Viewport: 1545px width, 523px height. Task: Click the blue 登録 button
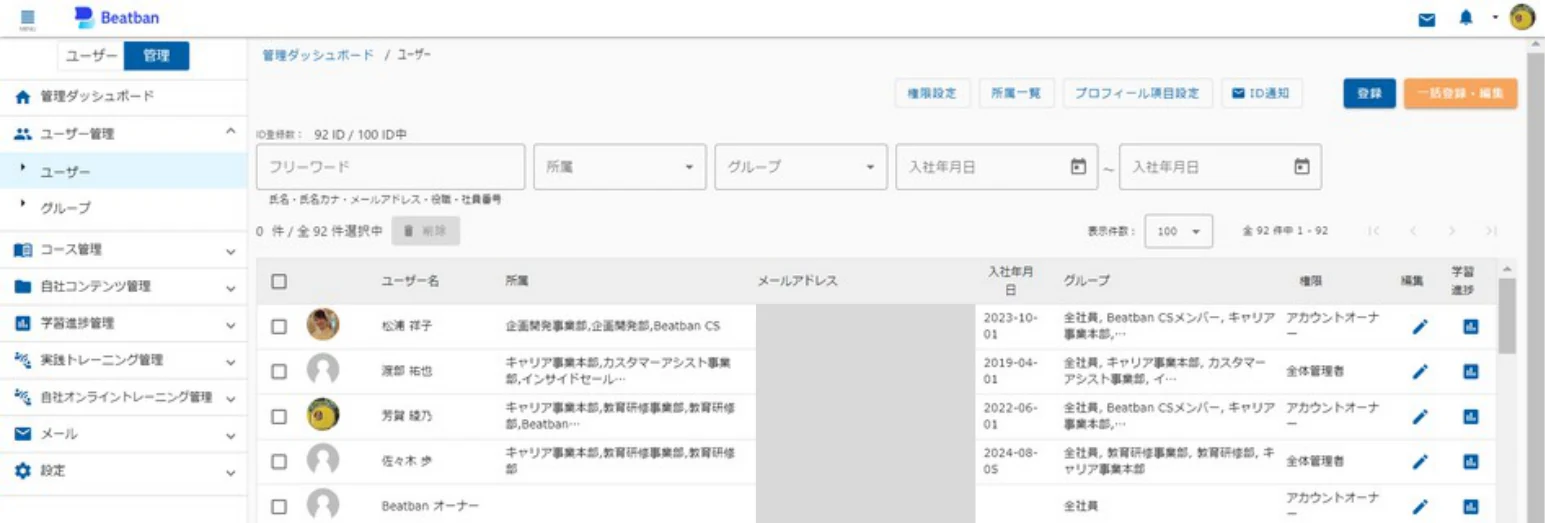pyautogui.click(x=1369, y=93)
